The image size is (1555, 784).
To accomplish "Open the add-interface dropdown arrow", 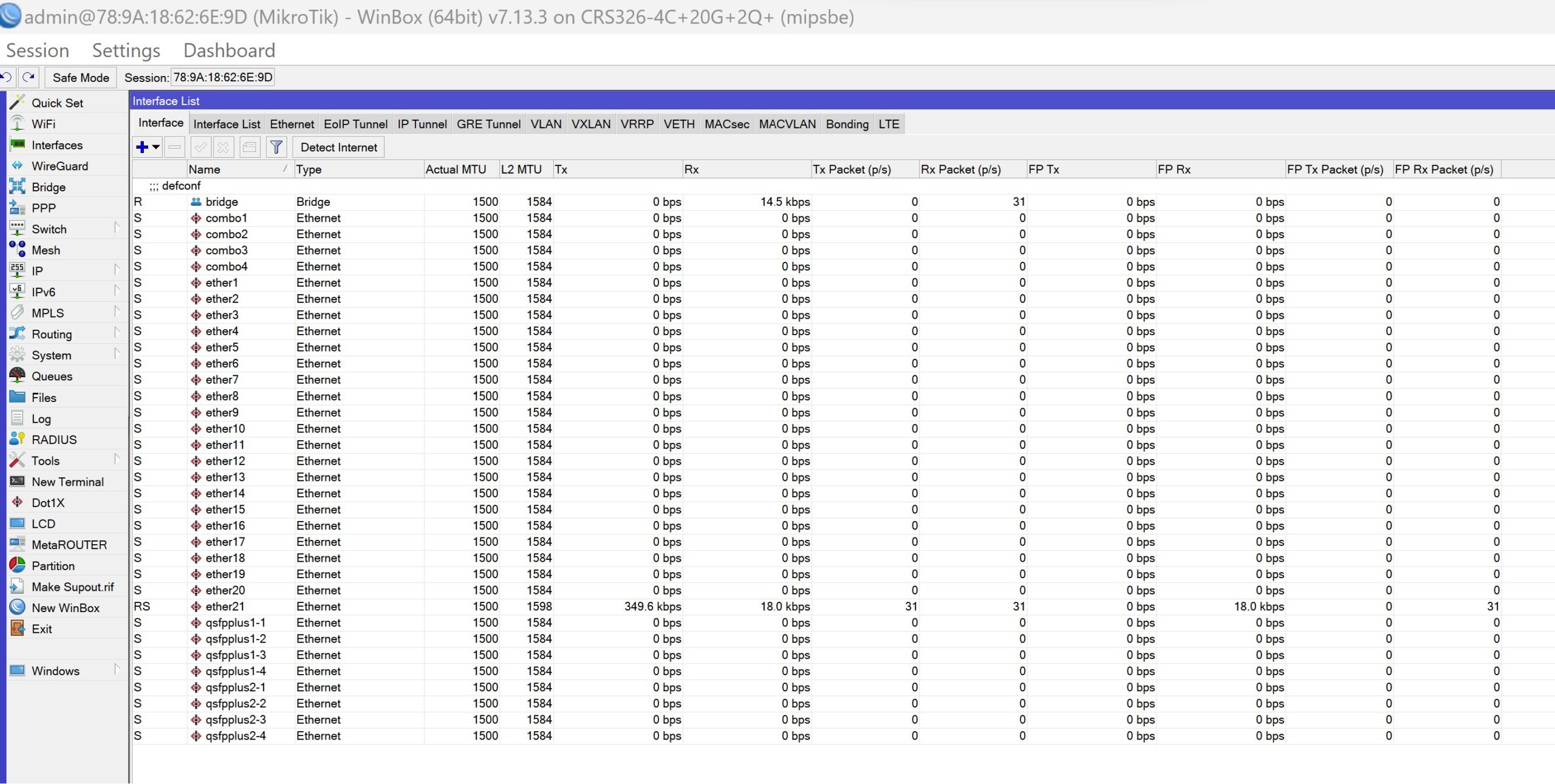I will coord(156,147).
